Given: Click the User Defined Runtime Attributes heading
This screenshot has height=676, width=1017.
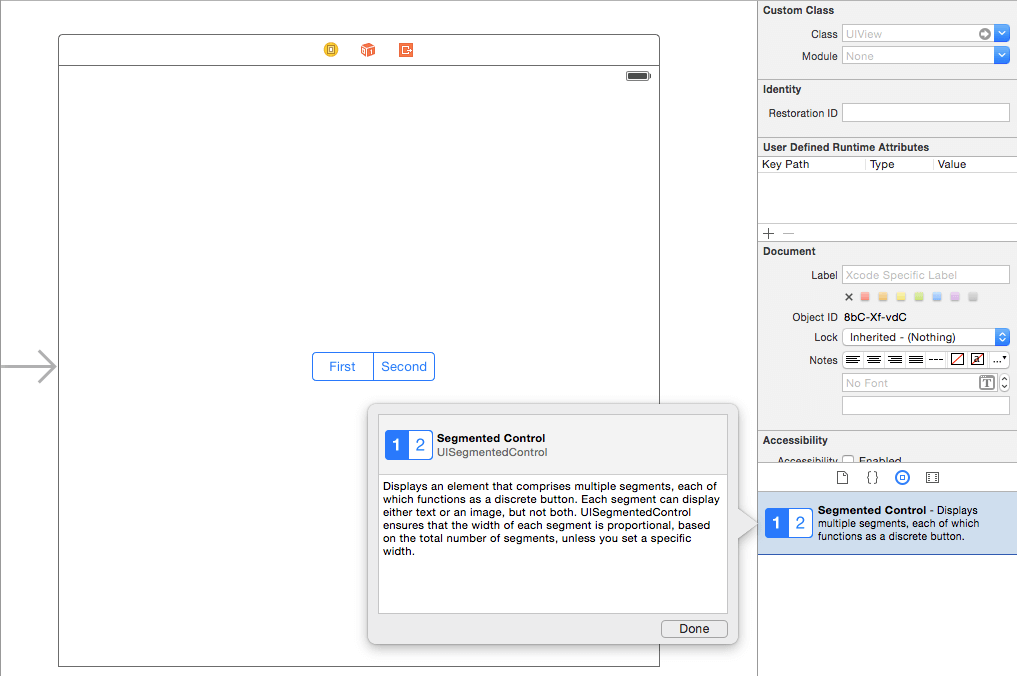Looking at the screenshot, I should pyautogui.click(x=846, y=147).
